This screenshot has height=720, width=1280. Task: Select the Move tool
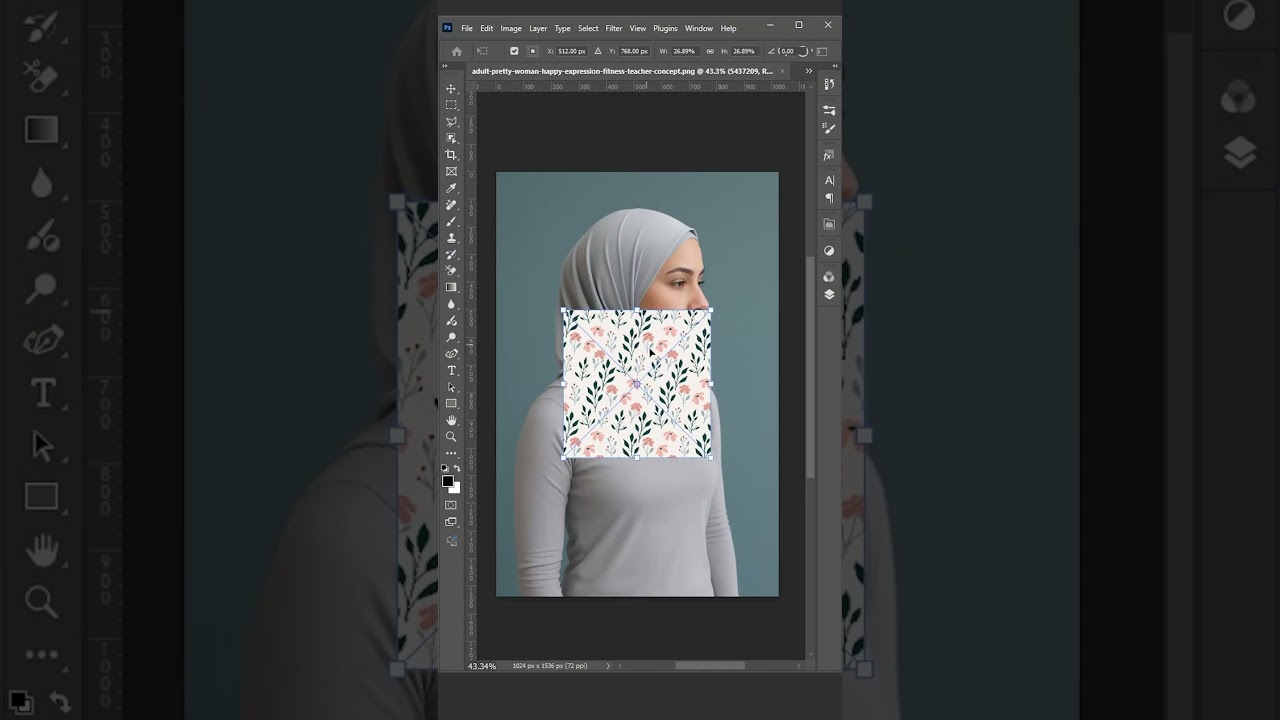(451, 89)
